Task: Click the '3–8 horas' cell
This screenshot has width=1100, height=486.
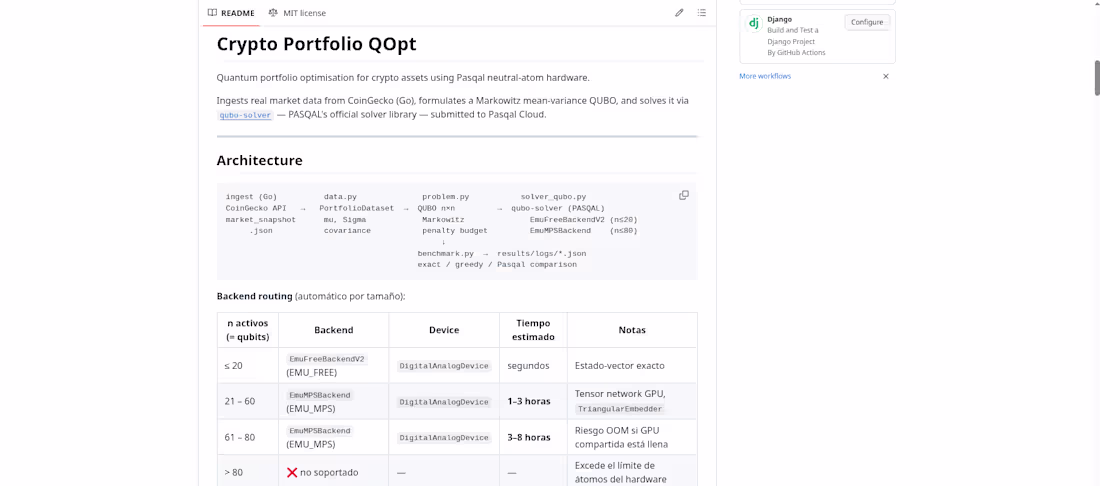Action: pyautogui.click(x=533, y=437)
